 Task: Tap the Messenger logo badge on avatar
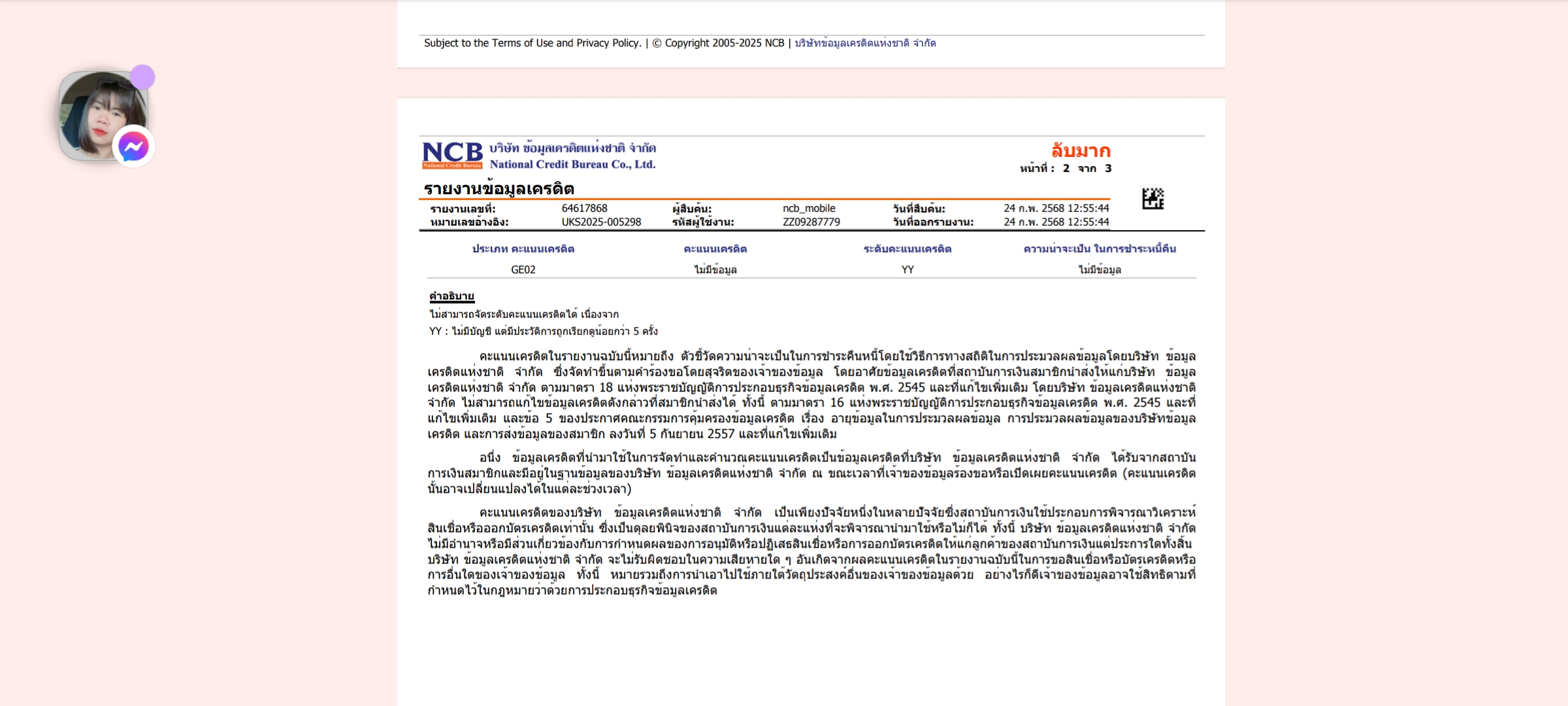[133, 146]
